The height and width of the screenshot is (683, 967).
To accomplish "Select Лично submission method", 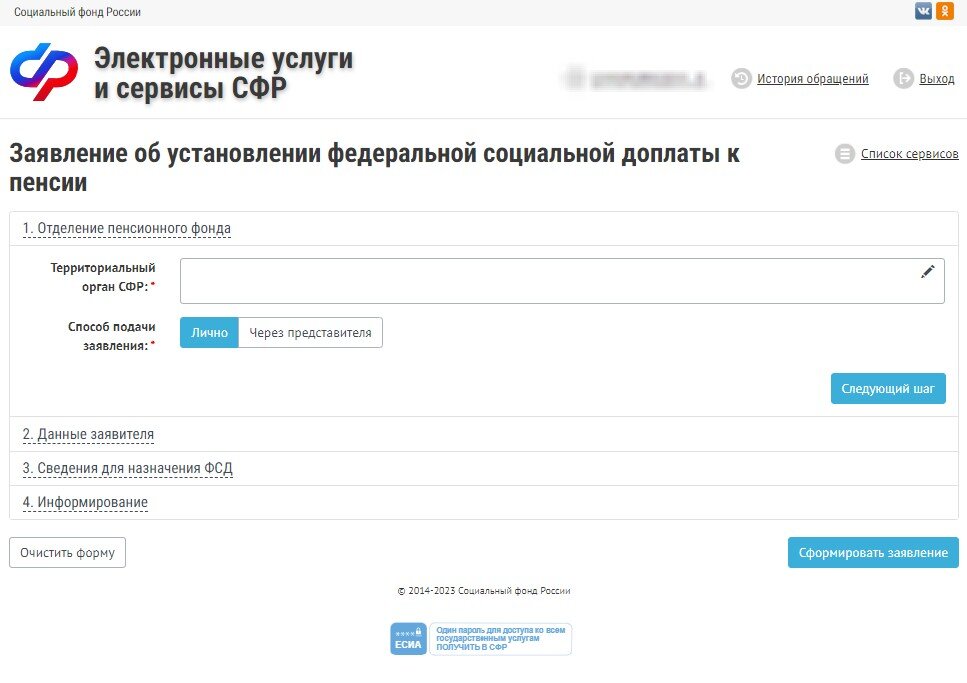I will point(209,332).
